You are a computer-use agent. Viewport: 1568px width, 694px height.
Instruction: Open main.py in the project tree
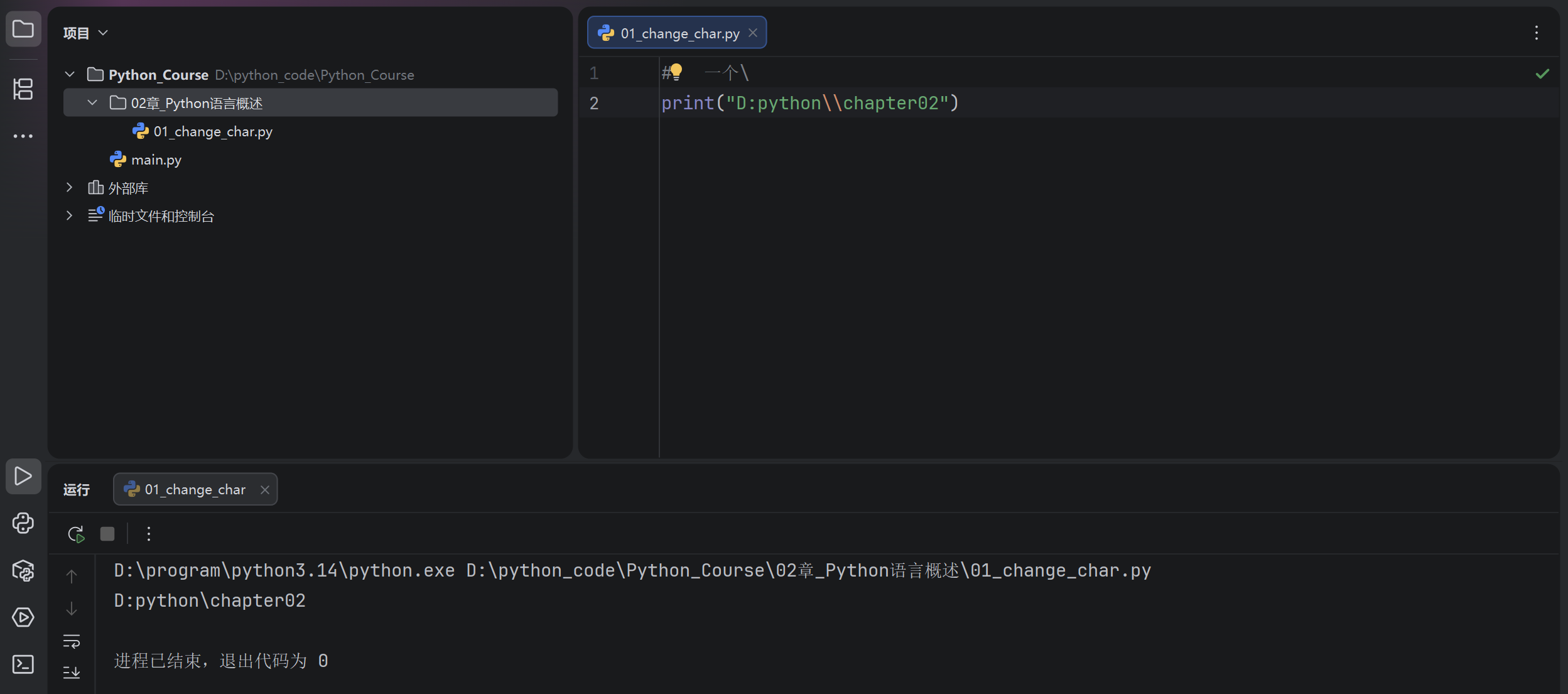pyautogui.click(x=156, y=160)
